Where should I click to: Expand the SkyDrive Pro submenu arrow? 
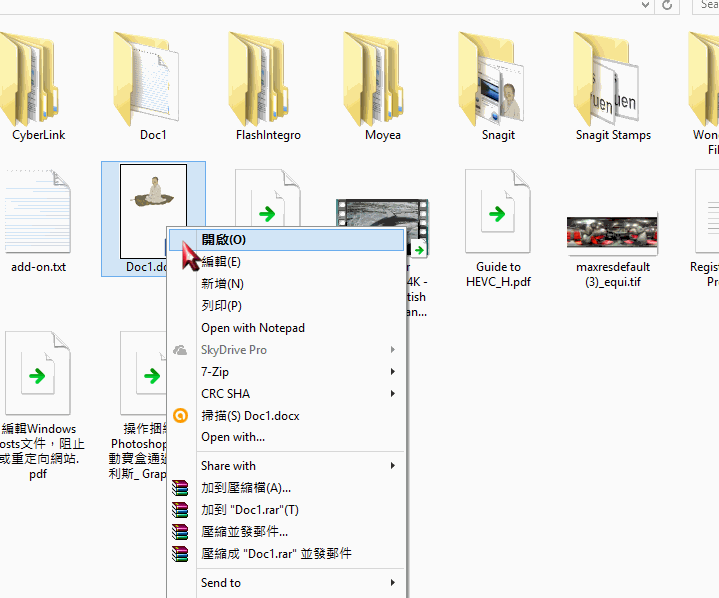393,350
